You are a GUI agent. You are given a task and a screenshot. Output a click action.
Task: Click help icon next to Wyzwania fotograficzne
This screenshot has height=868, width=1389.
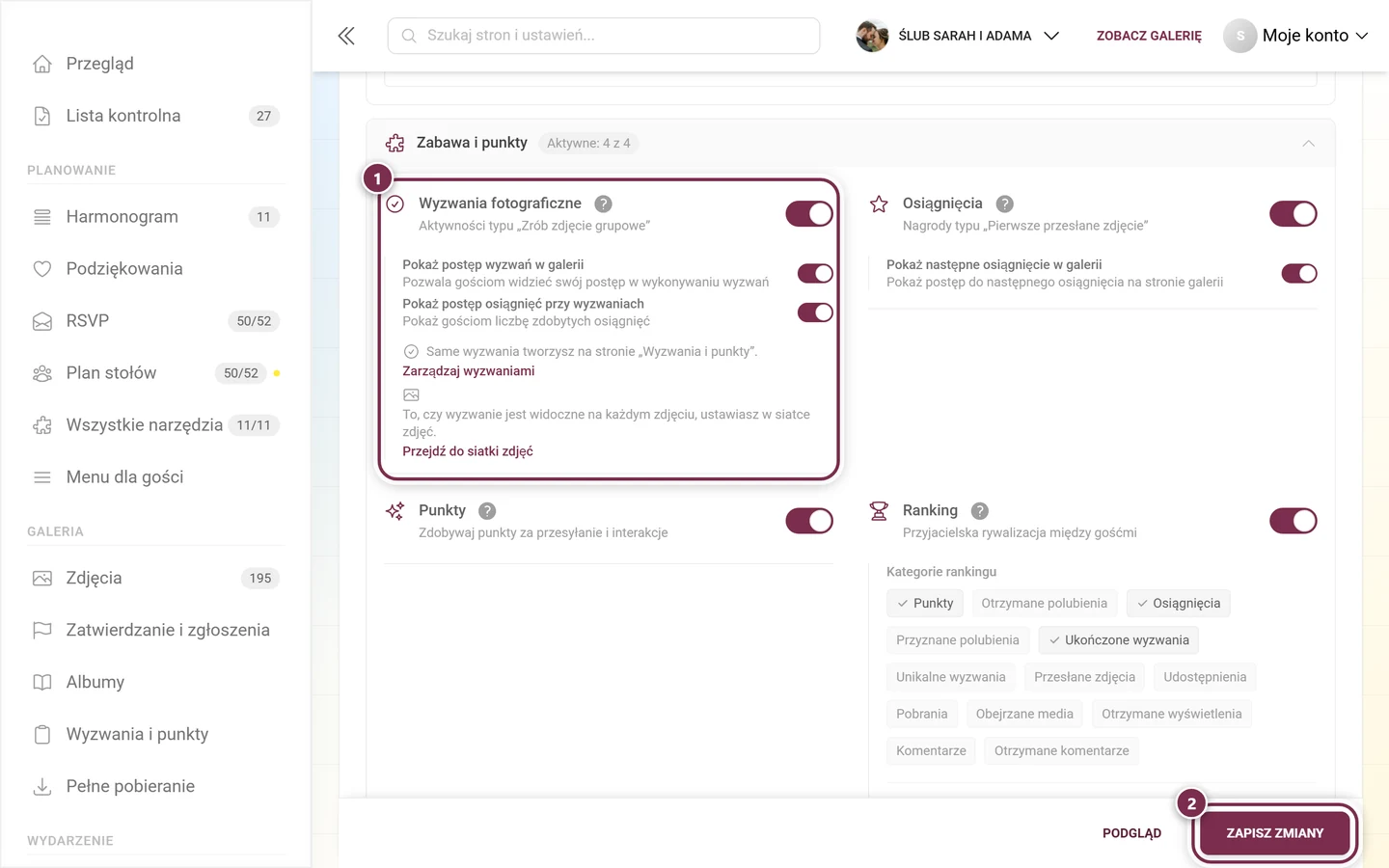[603, 203]
